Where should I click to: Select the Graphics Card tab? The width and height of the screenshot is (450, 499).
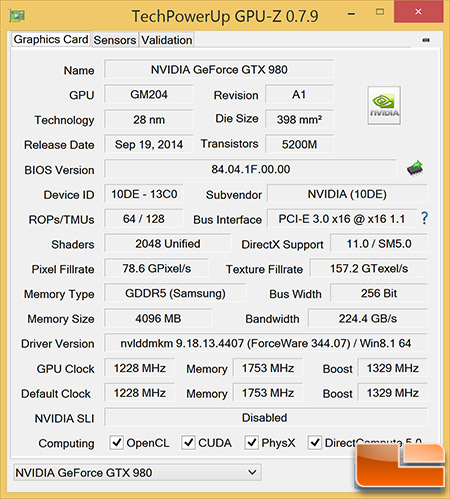[51, 39]
